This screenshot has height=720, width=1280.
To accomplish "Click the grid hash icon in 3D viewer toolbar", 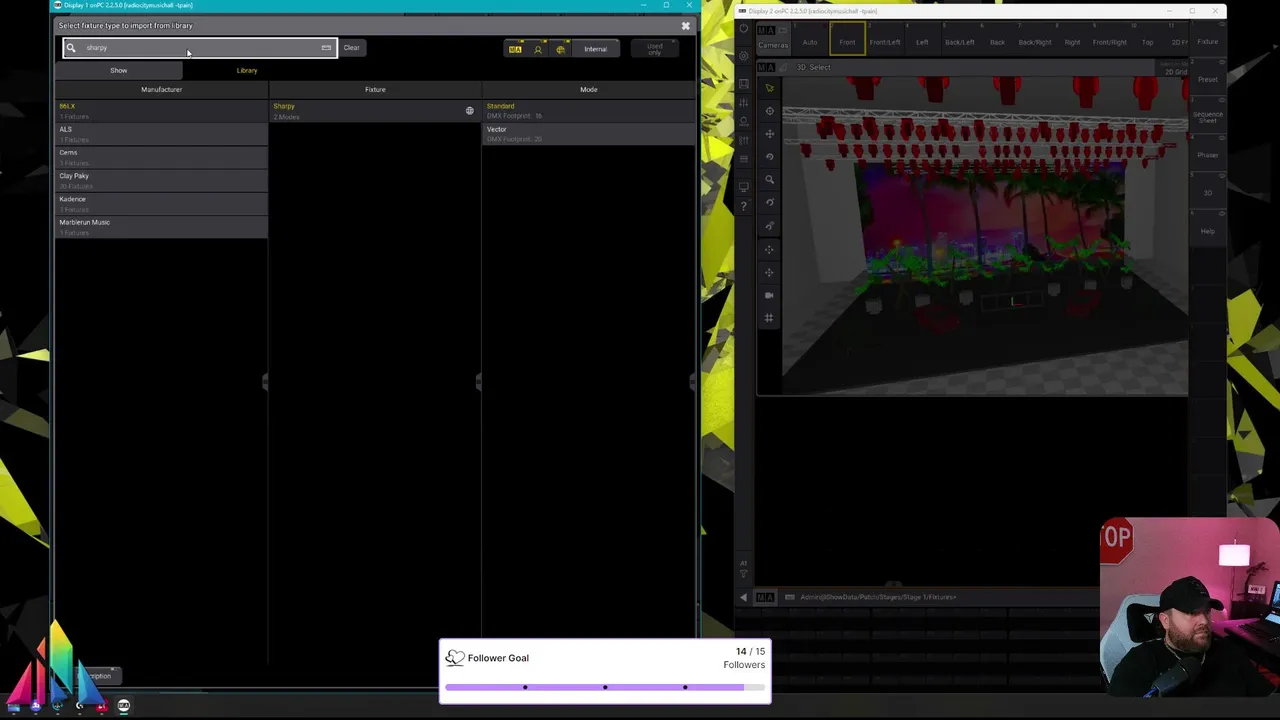I will (769, 318).
